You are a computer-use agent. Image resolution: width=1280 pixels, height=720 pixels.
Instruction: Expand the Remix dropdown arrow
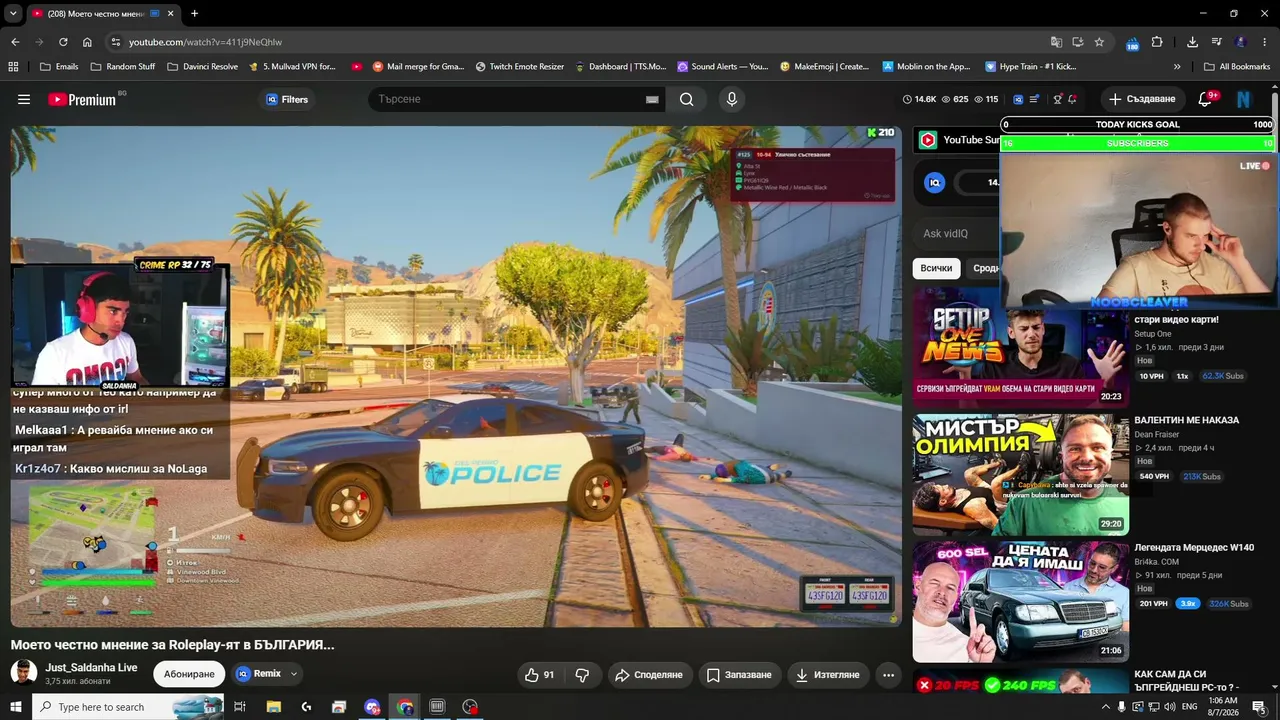(294, 674)
